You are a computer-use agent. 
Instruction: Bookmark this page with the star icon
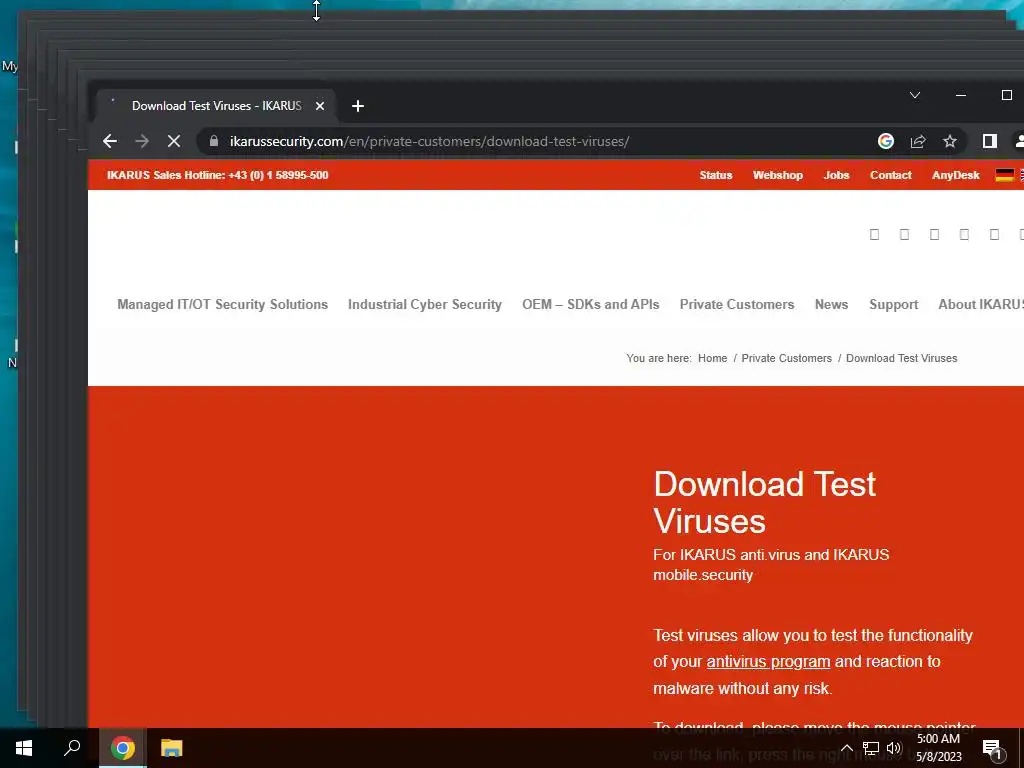pos(950,141)
